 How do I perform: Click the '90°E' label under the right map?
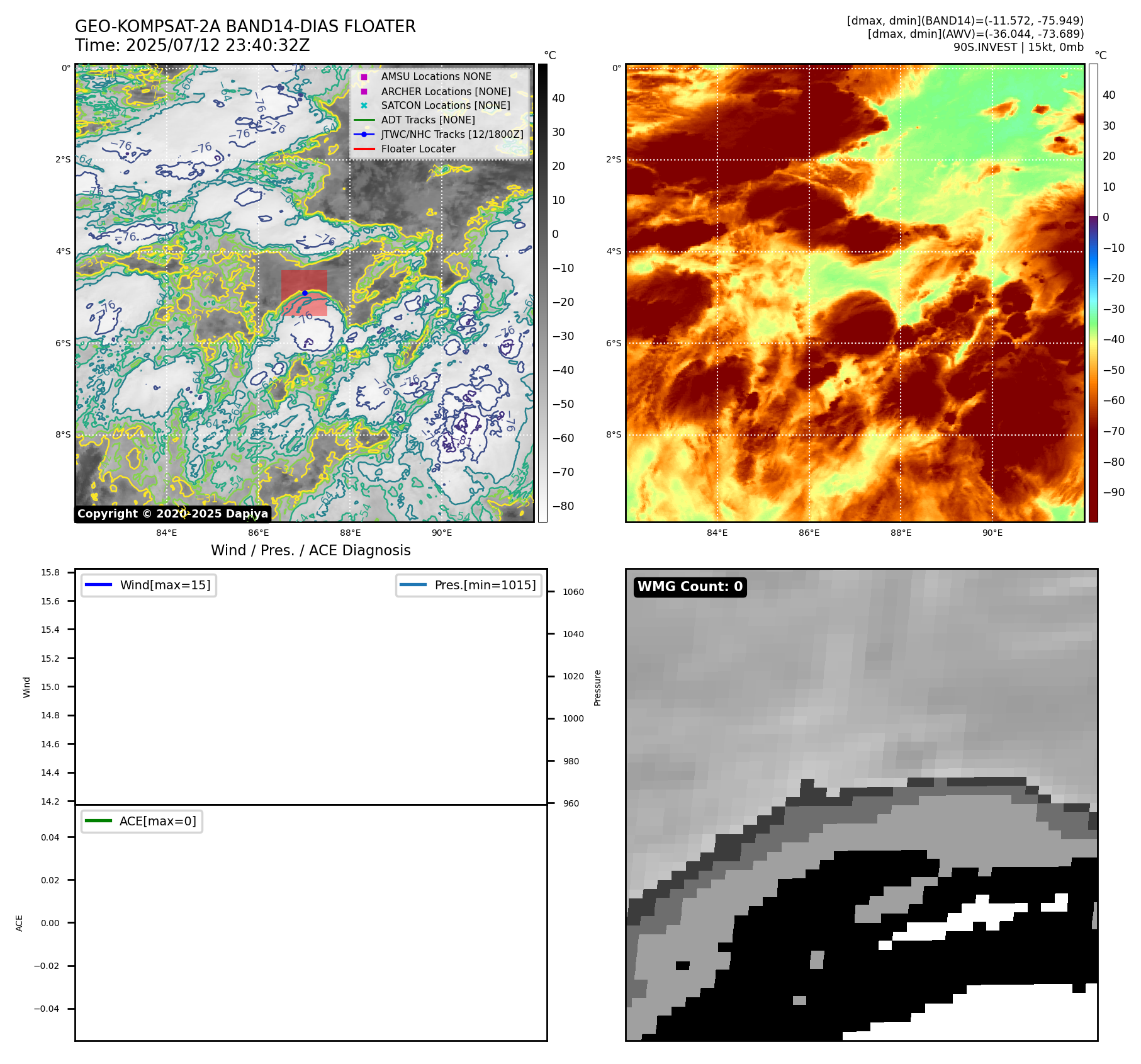(x=992, y=533)
